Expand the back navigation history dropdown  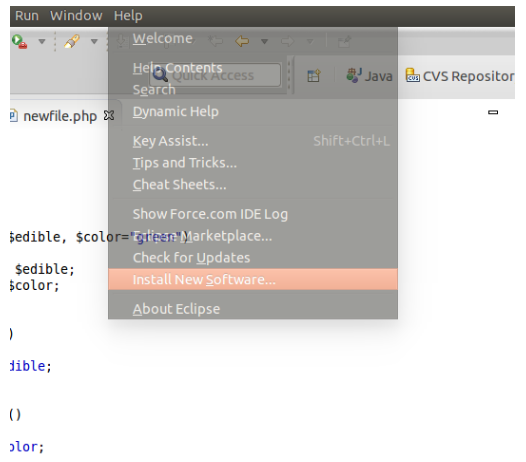(x=264, y=42)
